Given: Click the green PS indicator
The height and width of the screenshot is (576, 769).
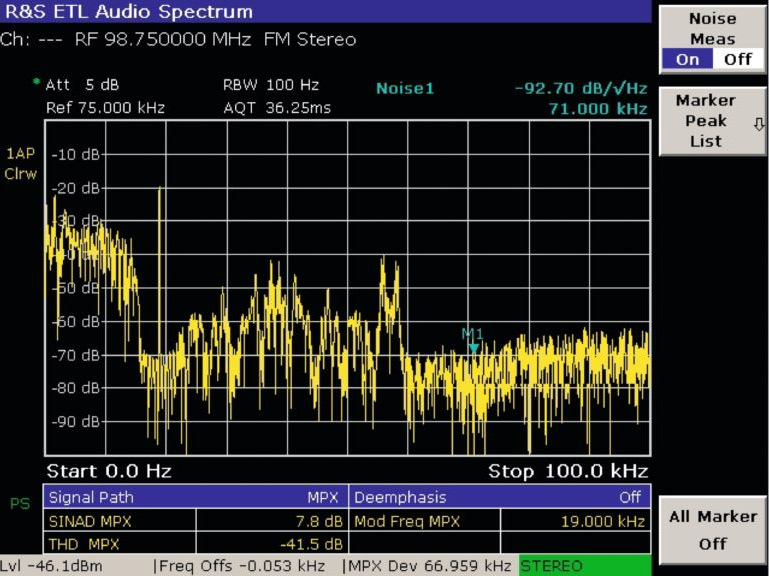Looking at the screenshot, I should [x=20, y=504].
